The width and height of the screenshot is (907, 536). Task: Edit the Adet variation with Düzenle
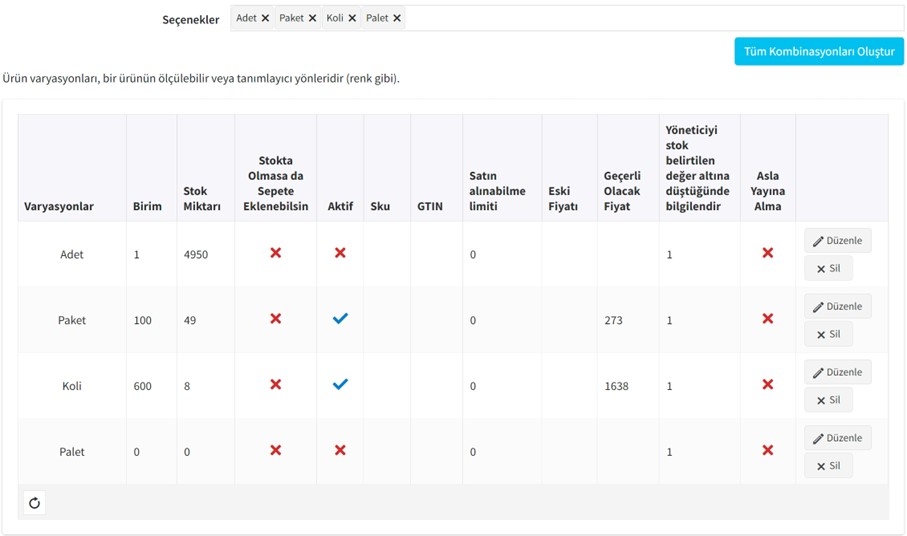click(838, 241)
